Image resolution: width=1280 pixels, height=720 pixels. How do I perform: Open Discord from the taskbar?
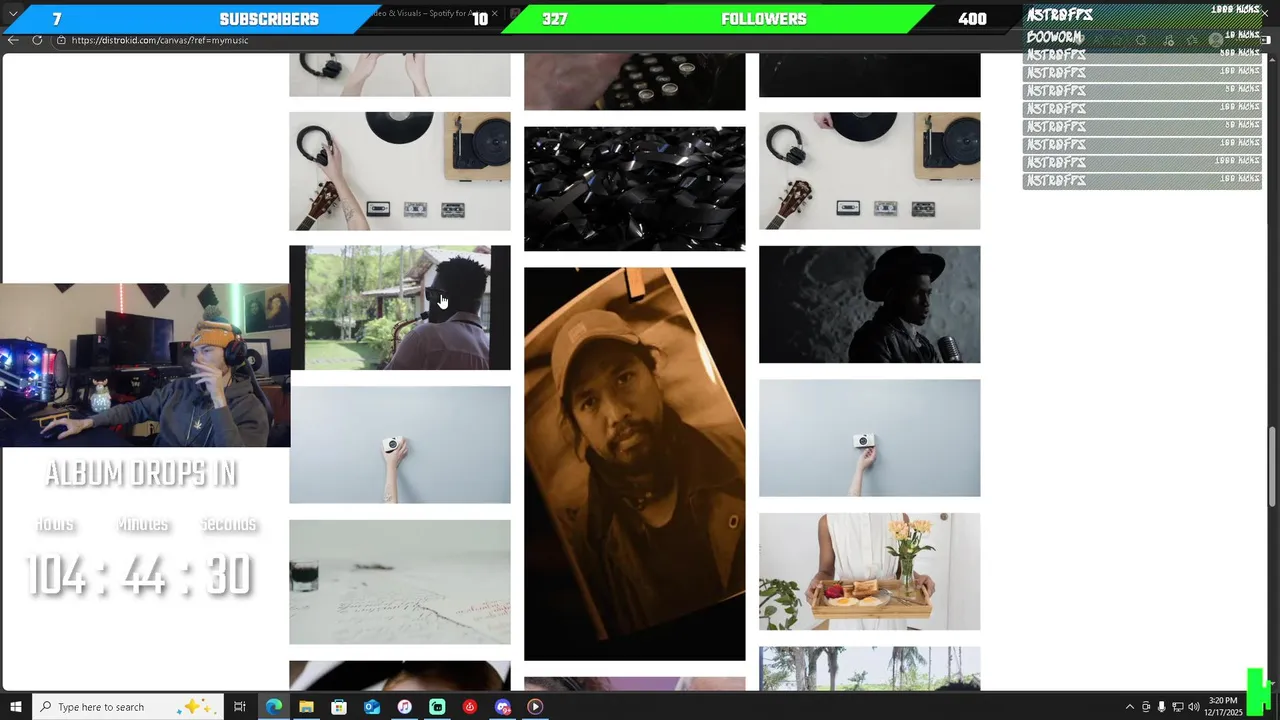[x=503, y=707]
